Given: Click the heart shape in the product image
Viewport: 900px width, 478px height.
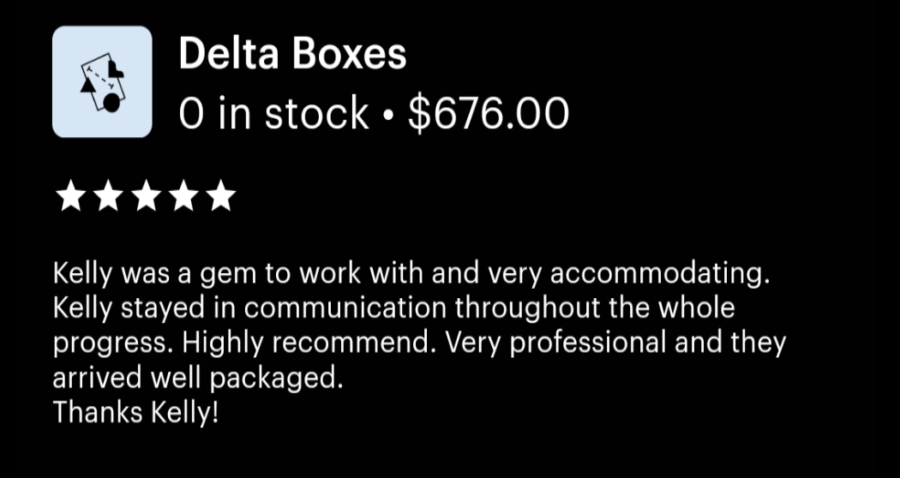Looking at the screenshot, I should coord(114,70).
